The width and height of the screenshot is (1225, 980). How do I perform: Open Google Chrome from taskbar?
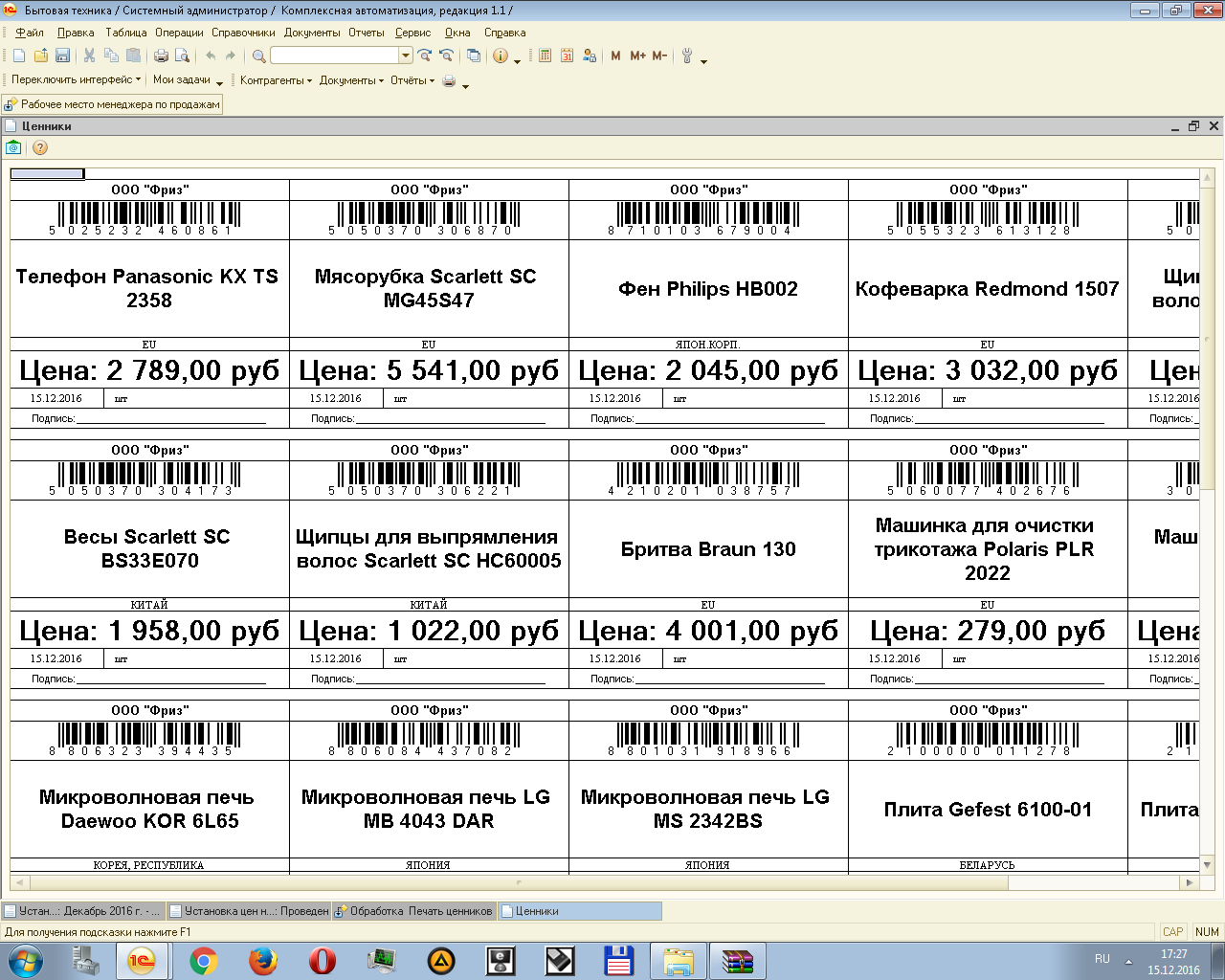coord(203,961)
